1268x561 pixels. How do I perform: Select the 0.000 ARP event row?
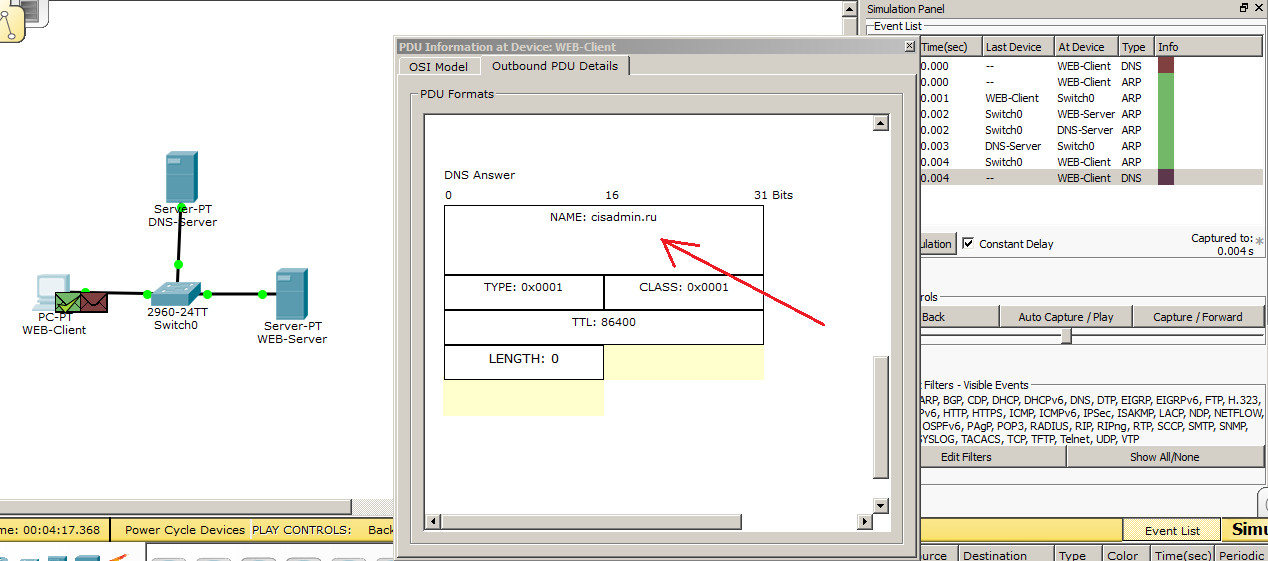[1090, 82]
